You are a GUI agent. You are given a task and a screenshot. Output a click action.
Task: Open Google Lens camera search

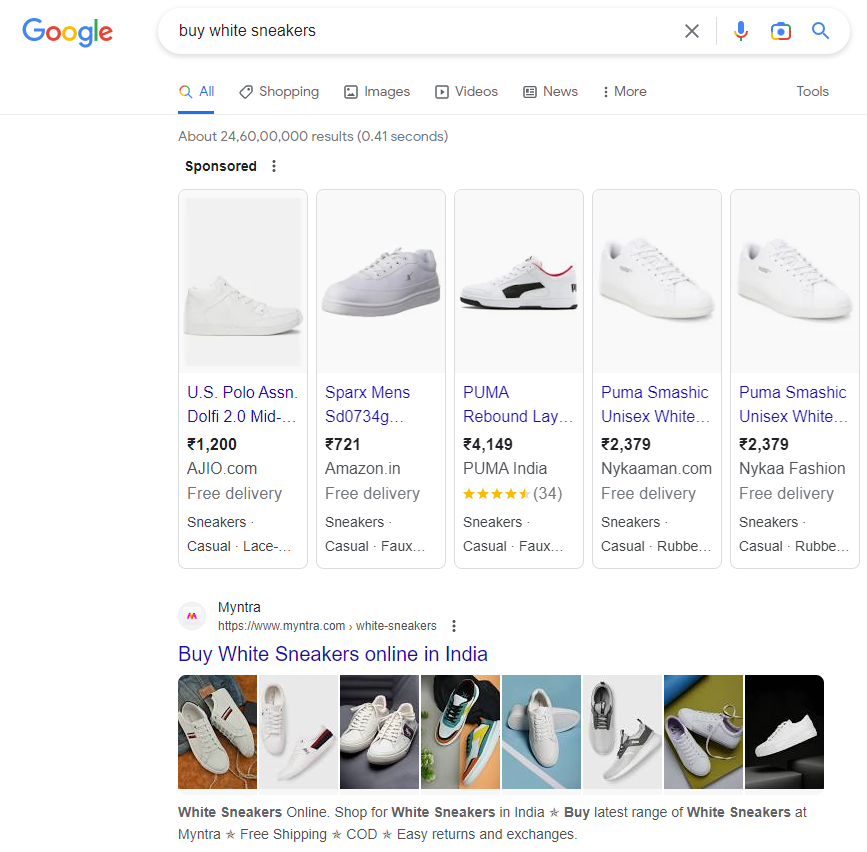pyautogui.click(x=781, y=31)
